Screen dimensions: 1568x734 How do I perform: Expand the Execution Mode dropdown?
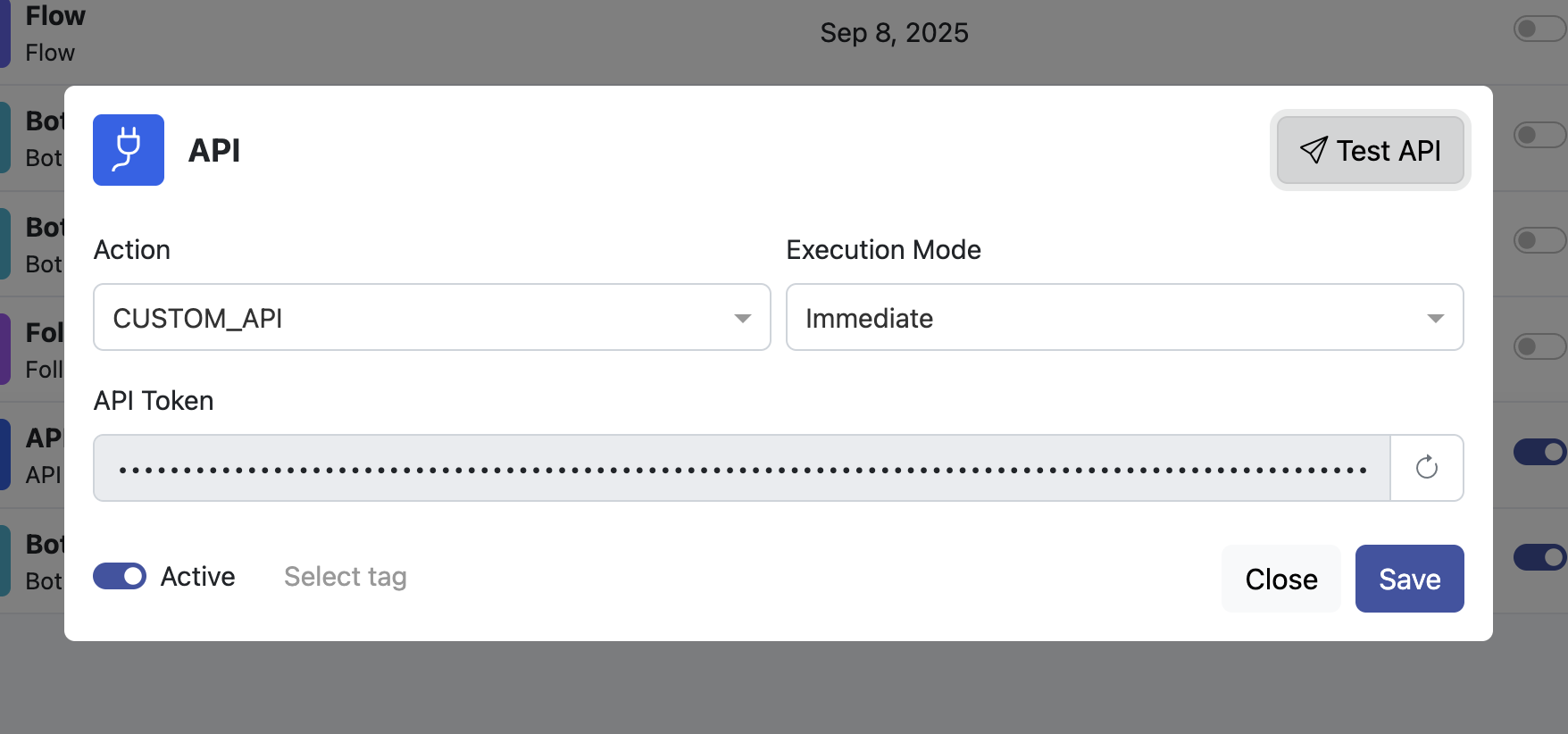click(x=1124, y=318)
